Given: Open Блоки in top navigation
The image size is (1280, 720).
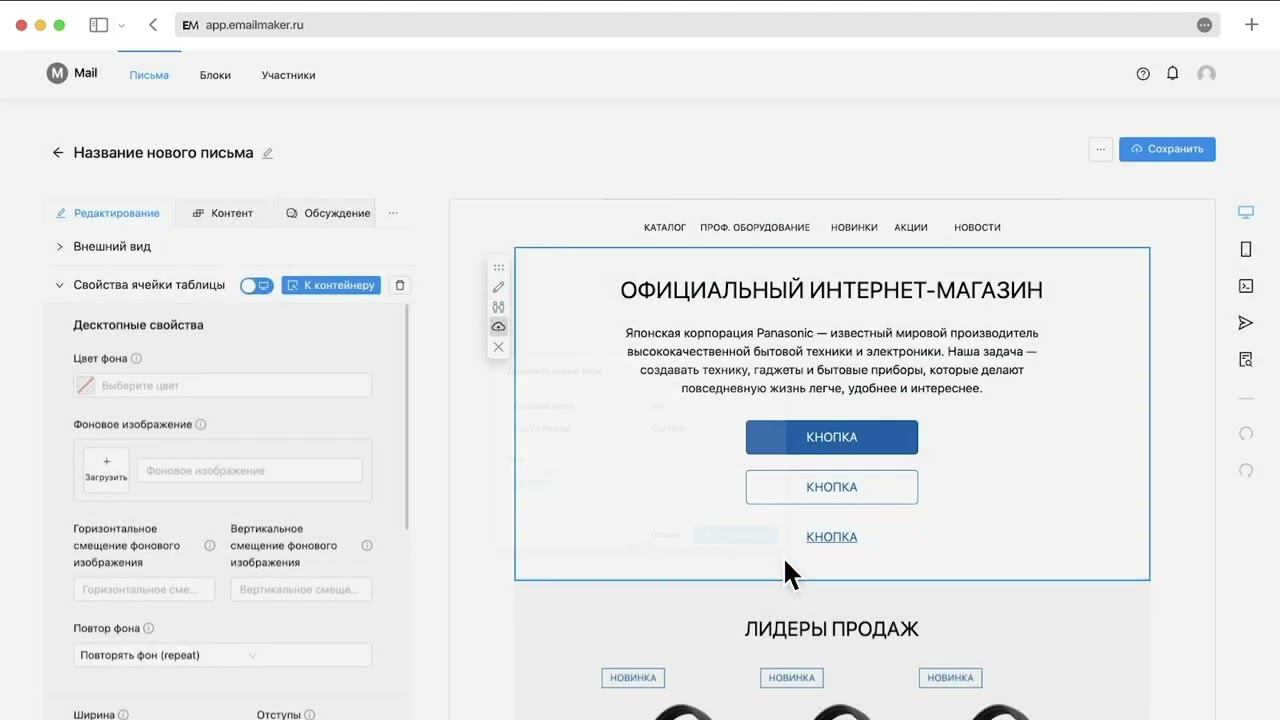Looking at the screenshot, I should click(x=215, y=75).
